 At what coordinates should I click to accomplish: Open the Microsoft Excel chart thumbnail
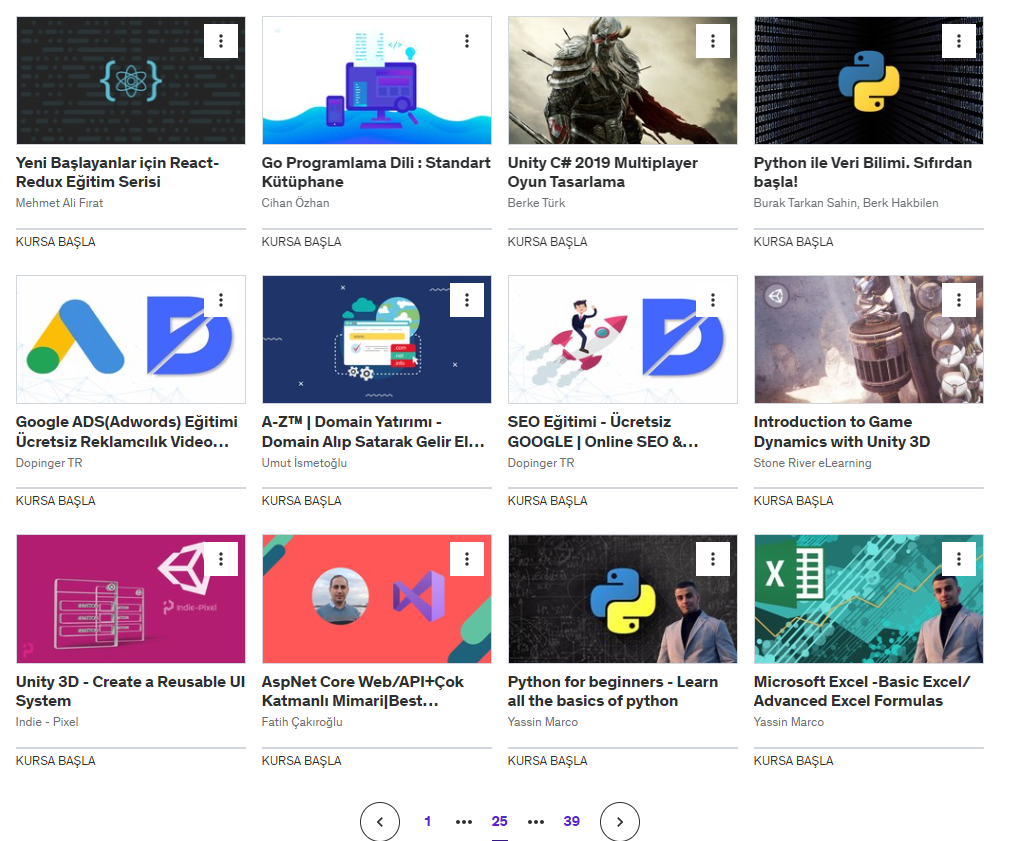869,599
